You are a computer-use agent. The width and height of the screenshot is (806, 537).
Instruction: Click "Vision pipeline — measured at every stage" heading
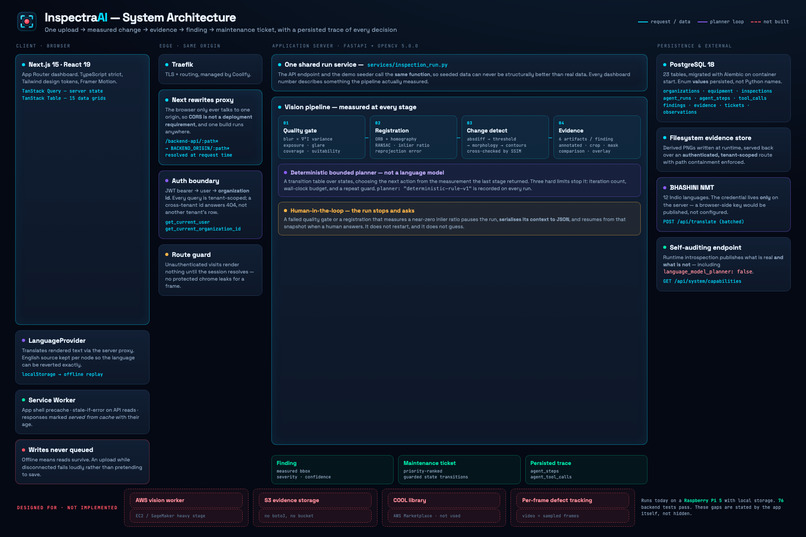point(351,107)
